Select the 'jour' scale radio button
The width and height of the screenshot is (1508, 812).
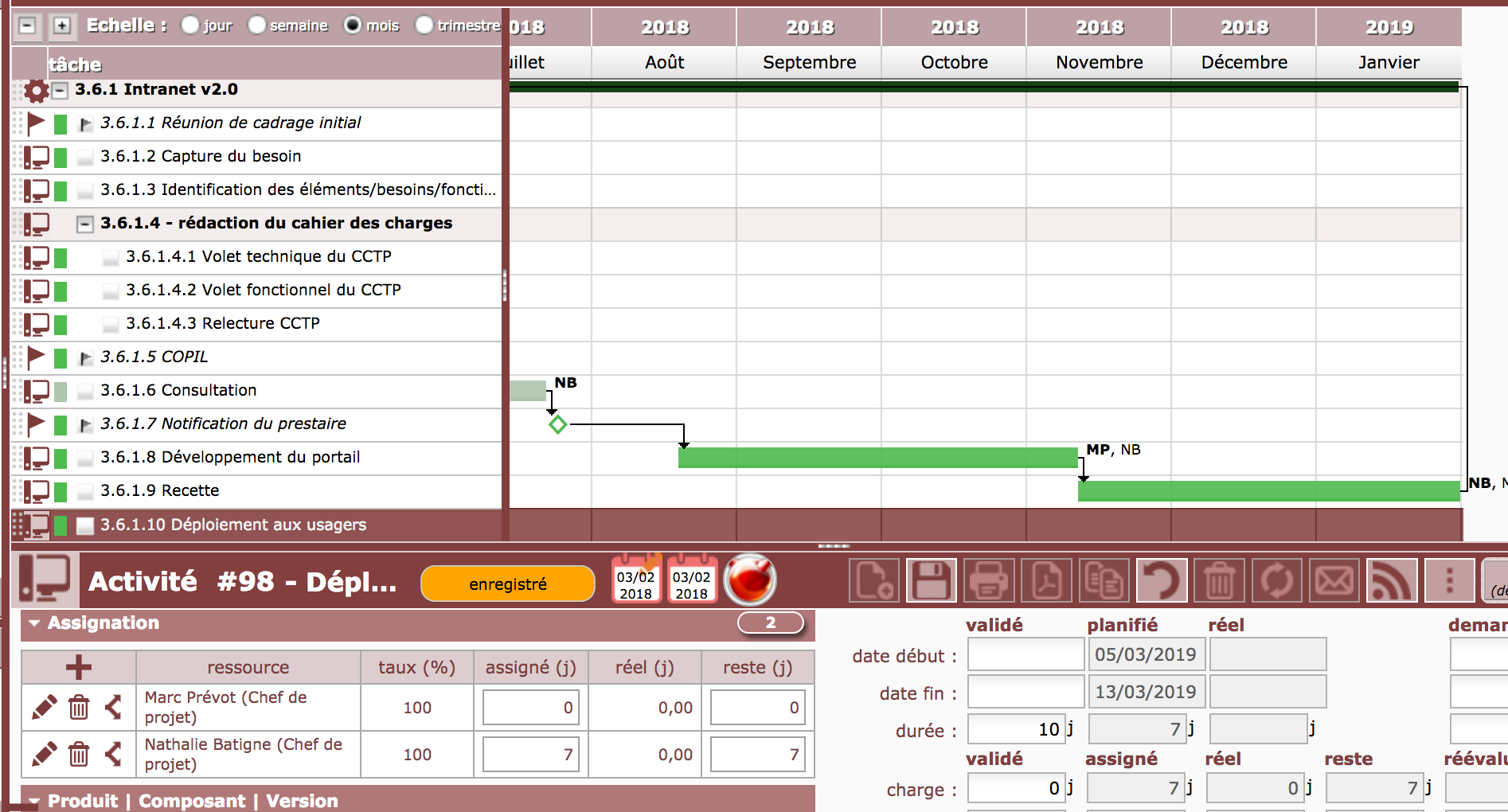[x=189, y=25]
